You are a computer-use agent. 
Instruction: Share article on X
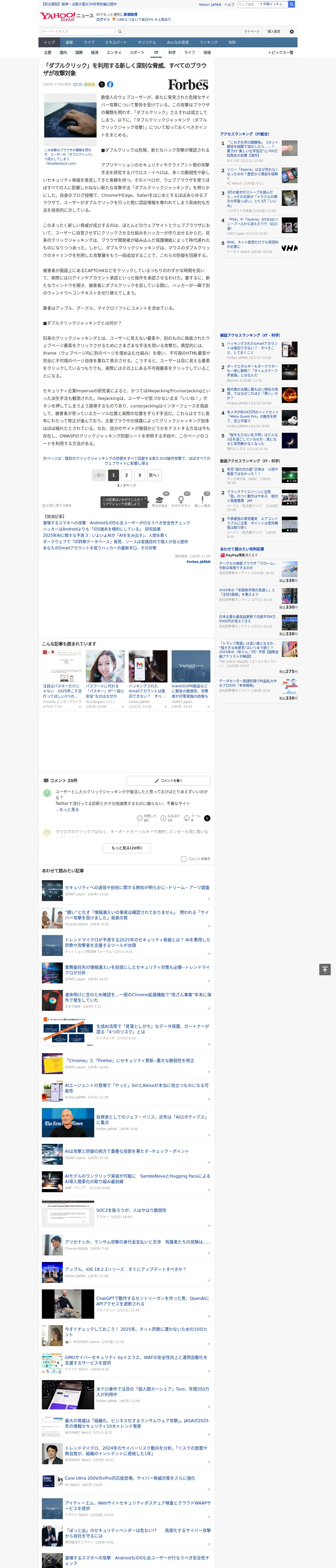tap(102, 85)
